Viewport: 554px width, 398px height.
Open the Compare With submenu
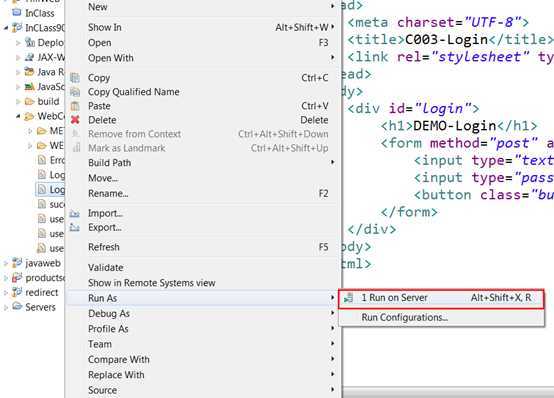pos(203,359)
